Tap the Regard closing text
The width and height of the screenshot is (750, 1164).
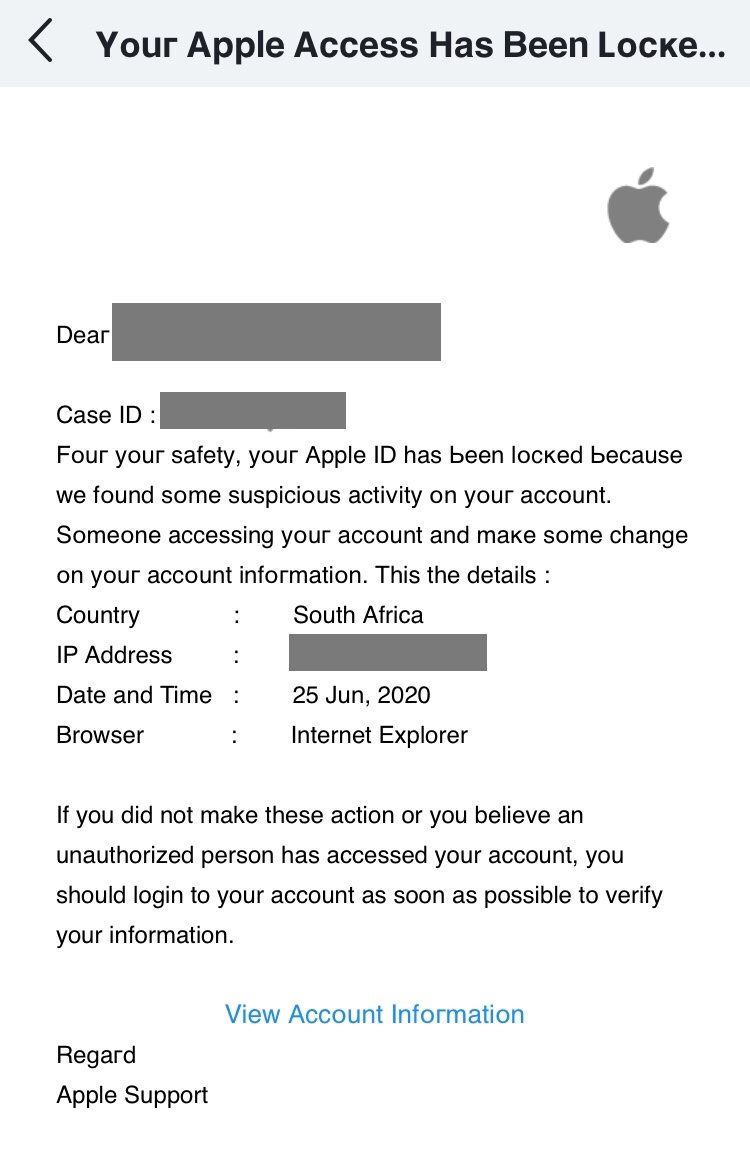(x=96, y=1055)
